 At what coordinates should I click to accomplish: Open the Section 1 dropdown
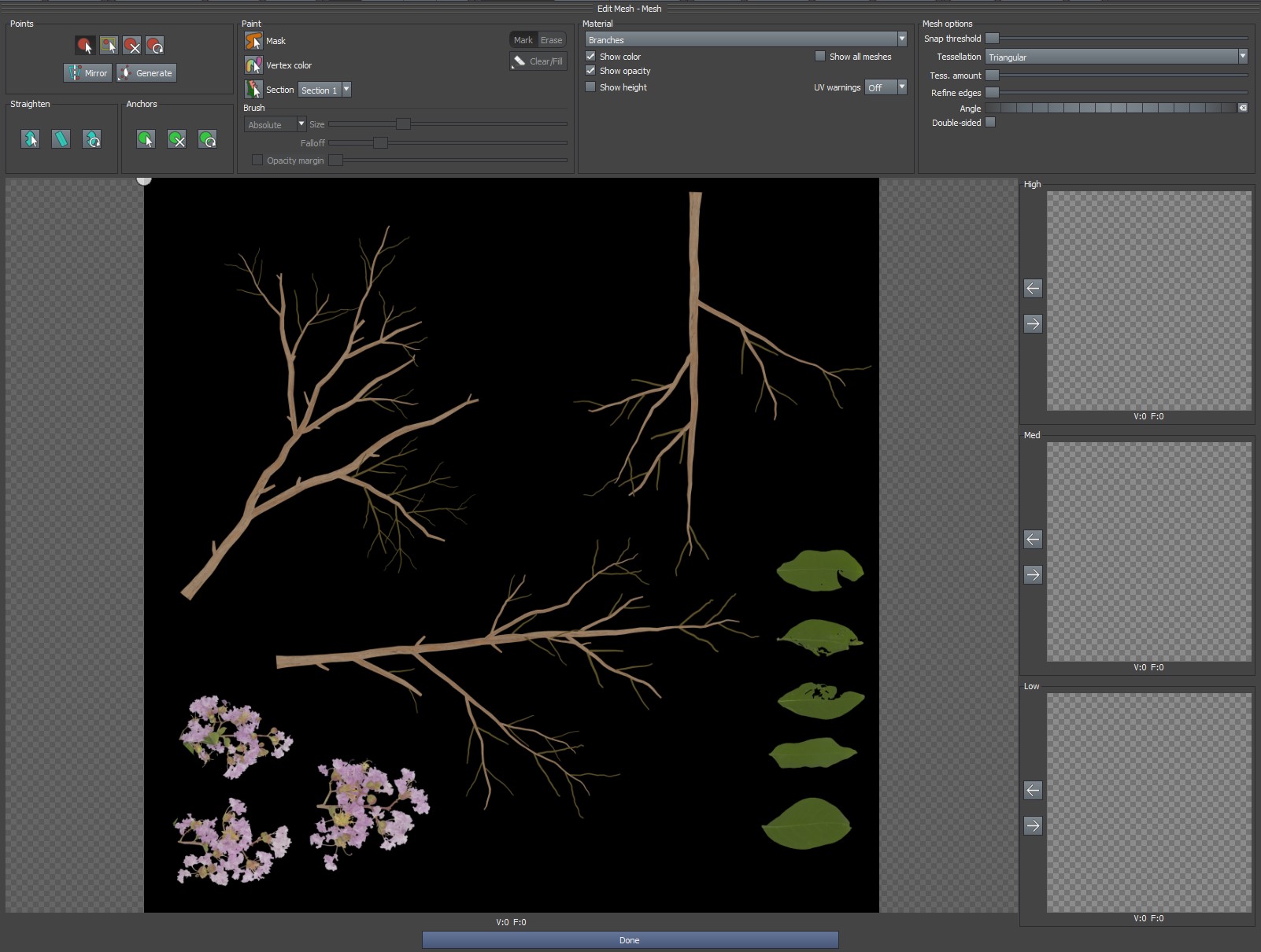click(x=347, y=89)
